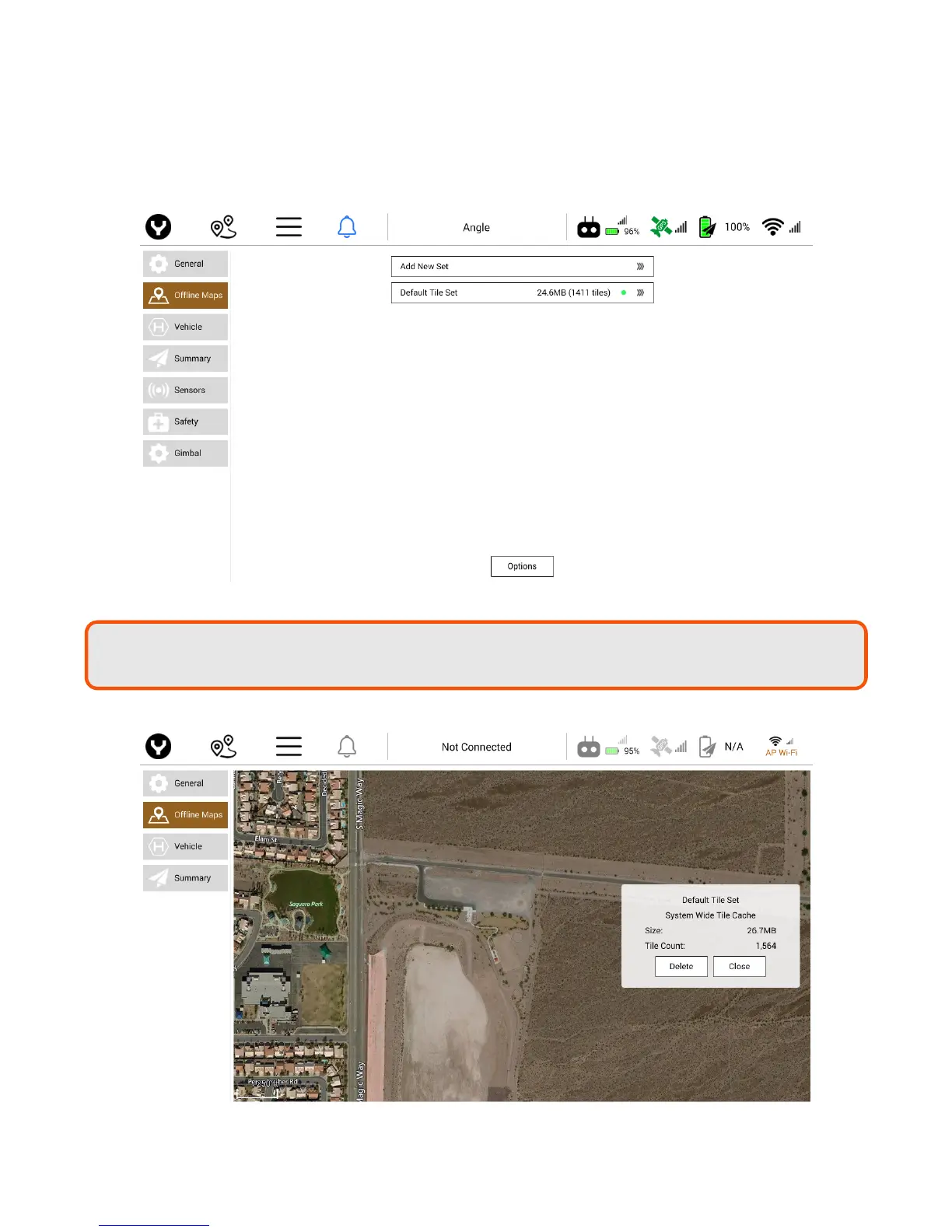Click the Options button

[522, 566]
